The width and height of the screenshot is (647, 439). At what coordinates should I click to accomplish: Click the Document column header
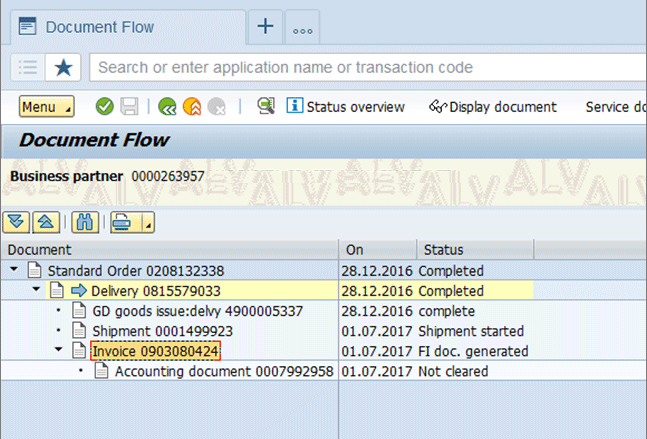170,250
